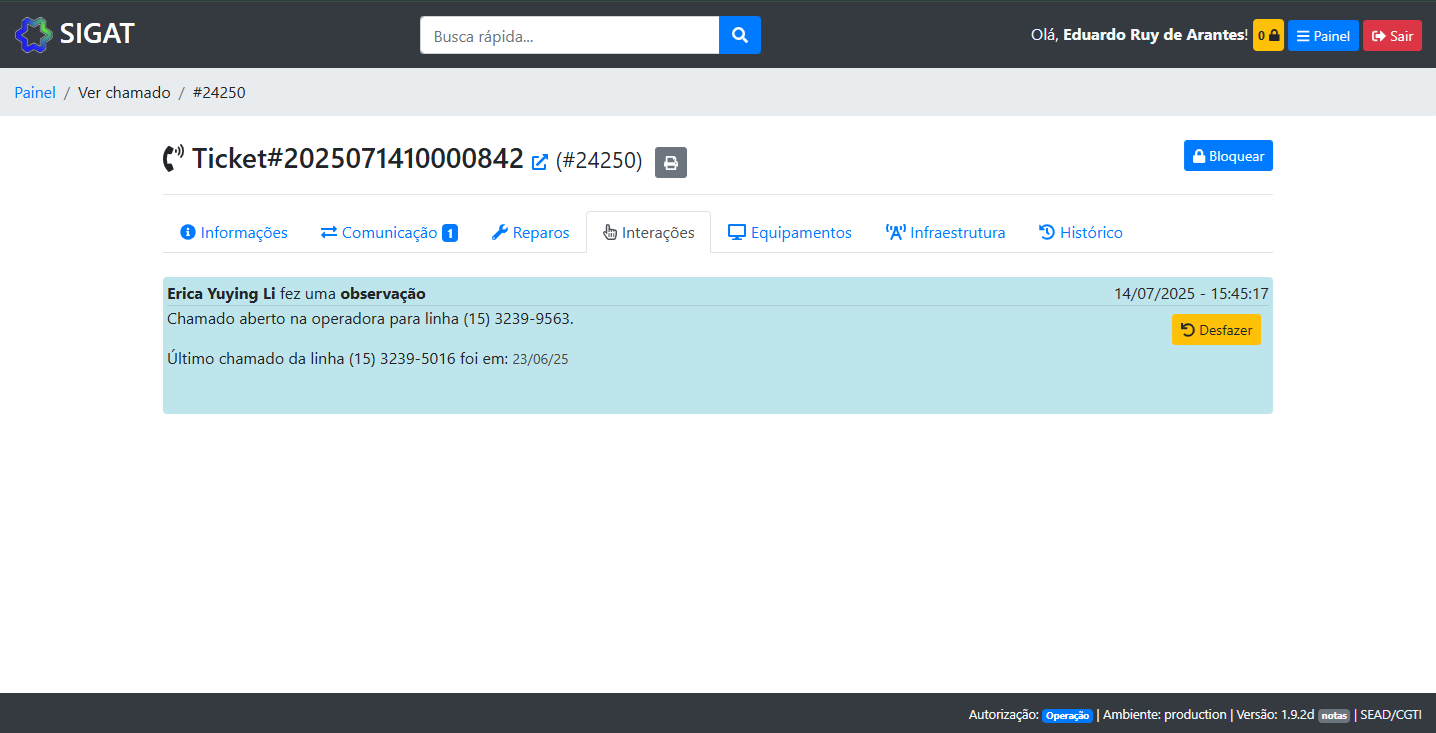This screenshot has height=733, width=1436.
Task: Click the Comunicação unread count badge
Action: pyautogui.click(x=450, y=233)
